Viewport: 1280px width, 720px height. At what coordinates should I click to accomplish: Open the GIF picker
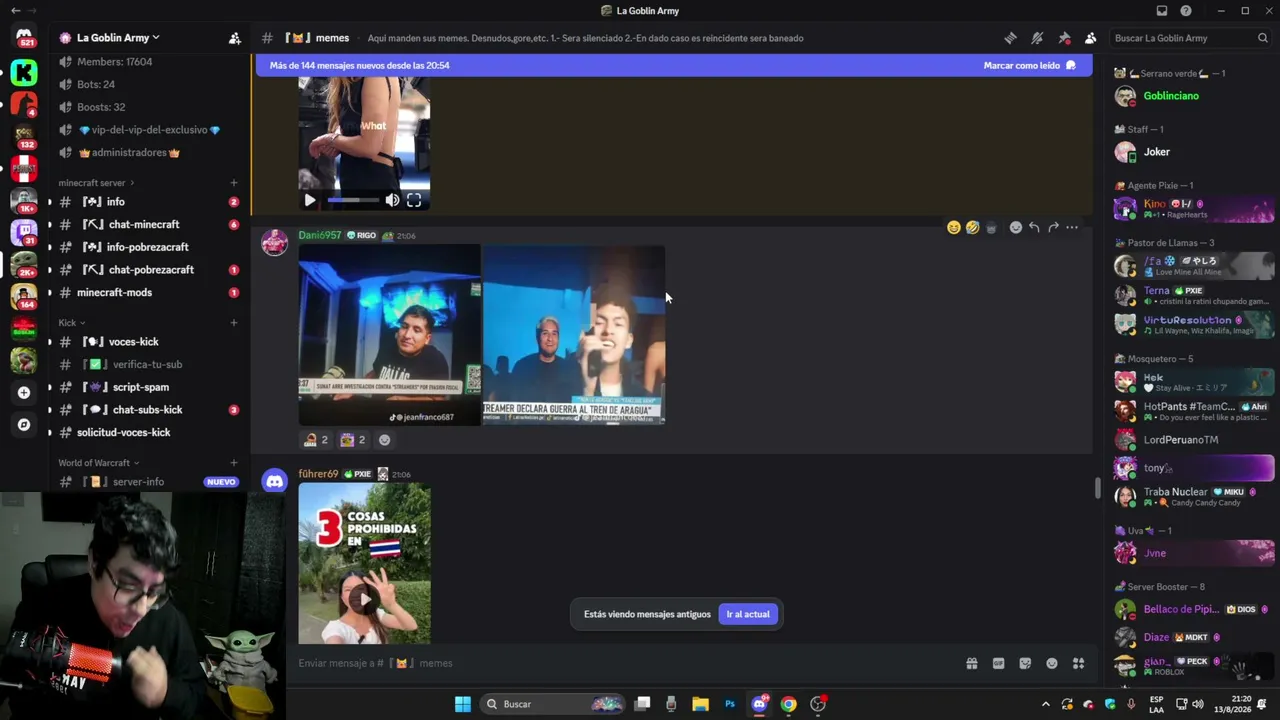(998, 663)
